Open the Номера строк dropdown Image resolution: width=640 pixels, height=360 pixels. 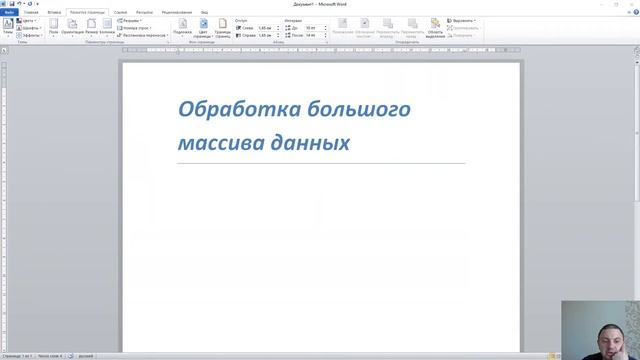point(134,28)
